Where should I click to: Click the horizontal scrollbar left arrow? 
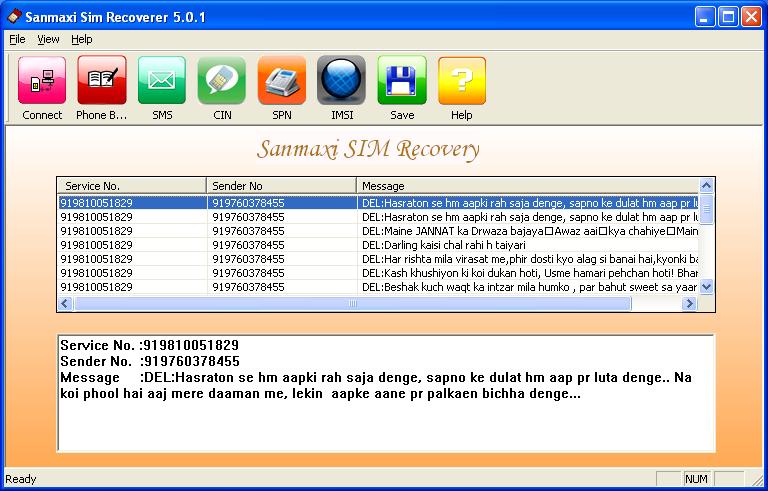[x=65, y=303]
